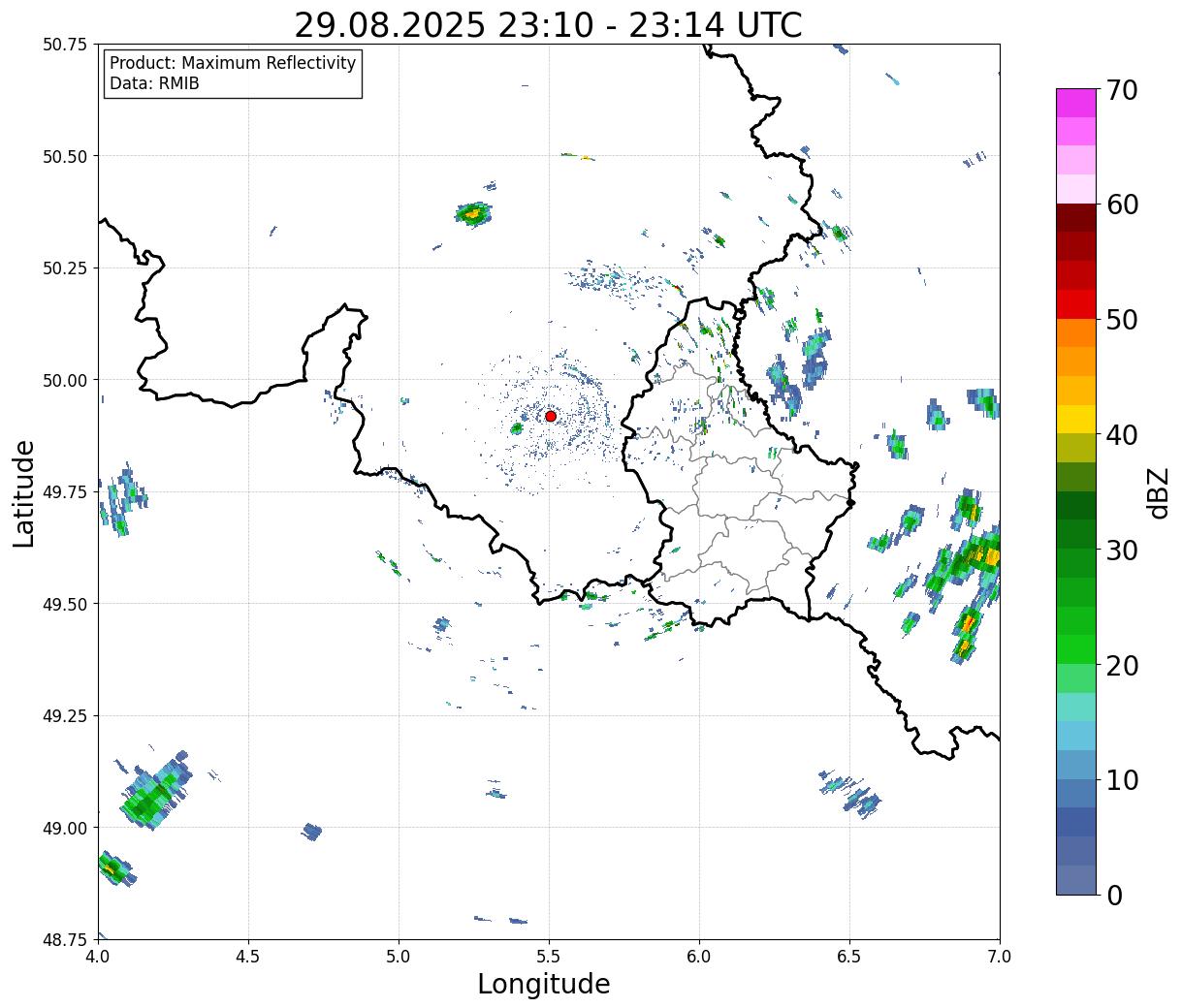
Task: Click the yellow 40 dBZ colorbar segment
Action: [x=1076, y=419]
